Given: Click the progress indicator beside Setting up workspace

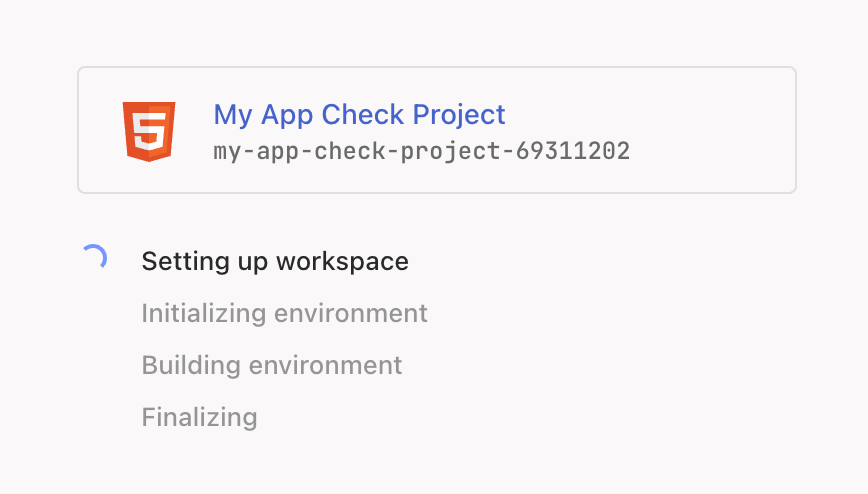Looking at the screenshot, I should coord(93,259).
